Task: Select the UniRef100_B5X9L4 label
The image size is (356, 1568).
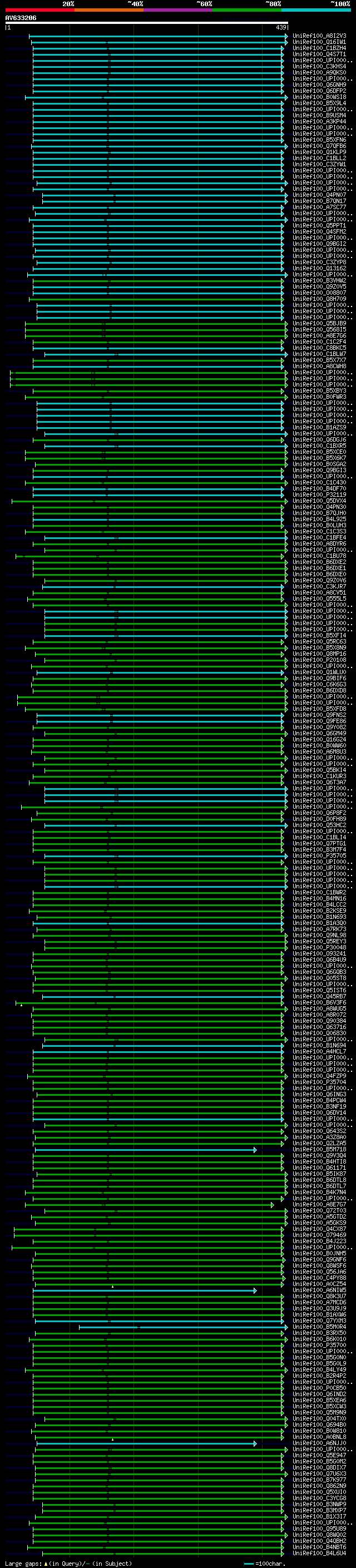Action: point(319,103)
